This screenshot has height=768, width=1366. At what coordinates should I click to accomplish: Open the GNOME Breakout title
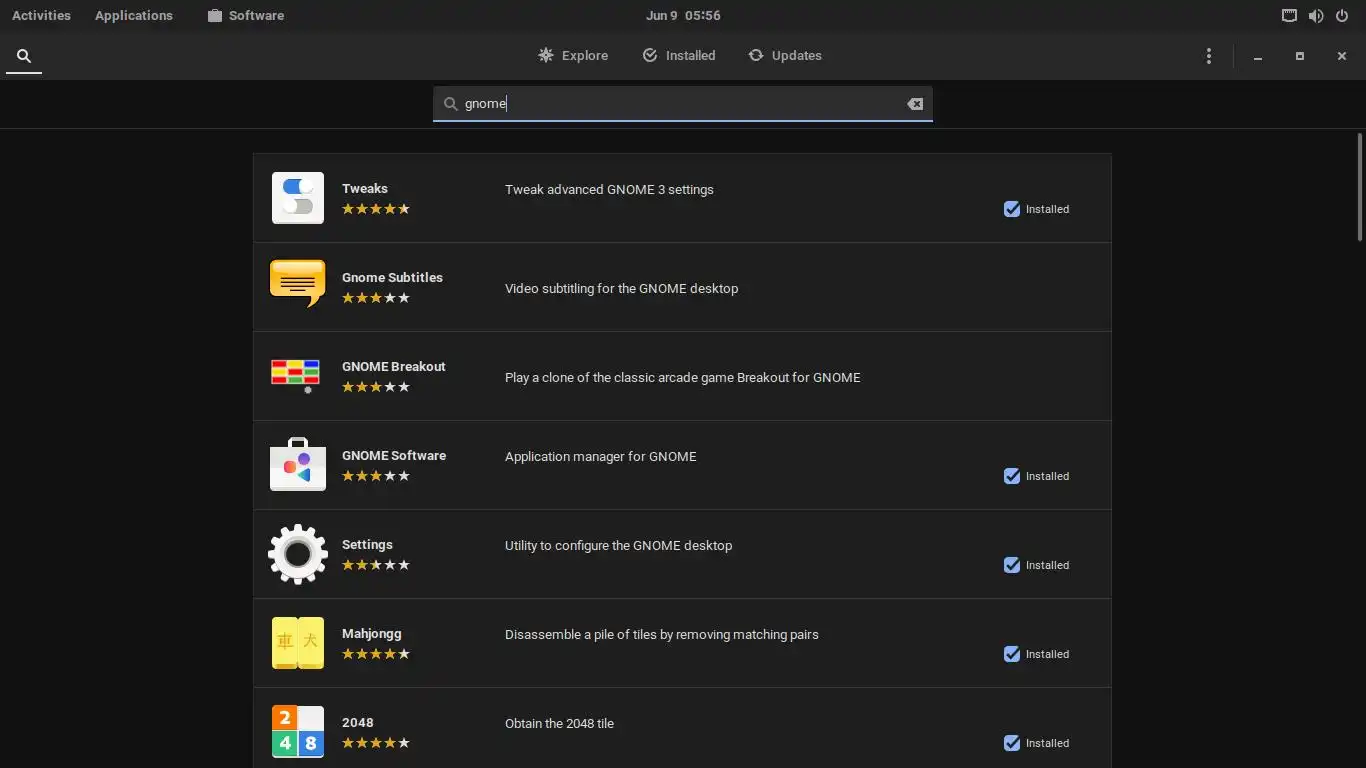point(394,366)
